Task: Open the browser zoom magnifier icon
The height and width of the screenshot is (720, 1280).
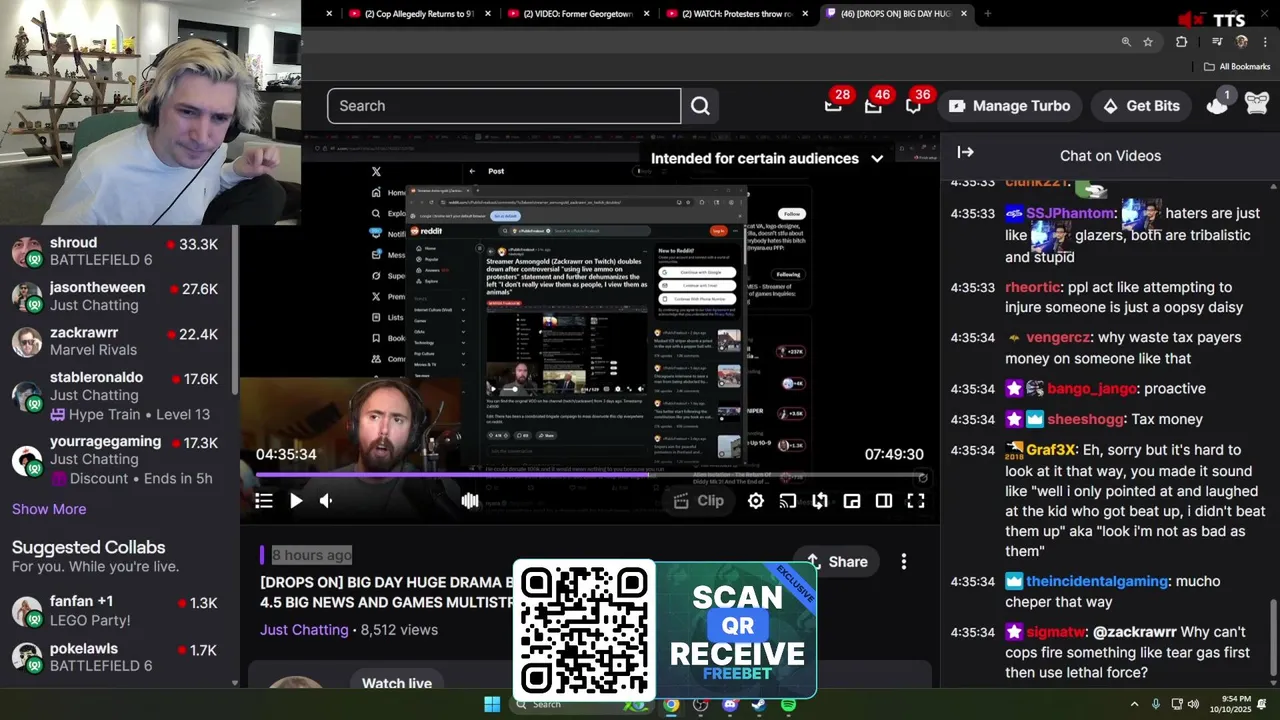Action: click(x=1126, y=42)
